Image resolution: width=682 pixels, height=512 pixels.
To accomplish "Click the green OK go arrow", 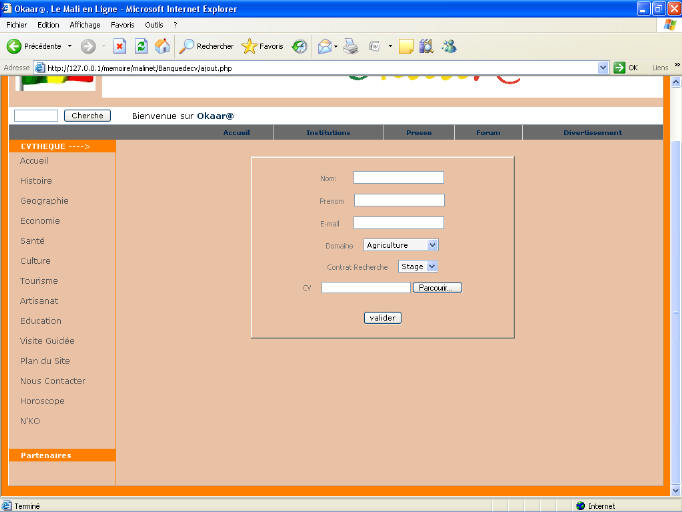I will 619,68.
